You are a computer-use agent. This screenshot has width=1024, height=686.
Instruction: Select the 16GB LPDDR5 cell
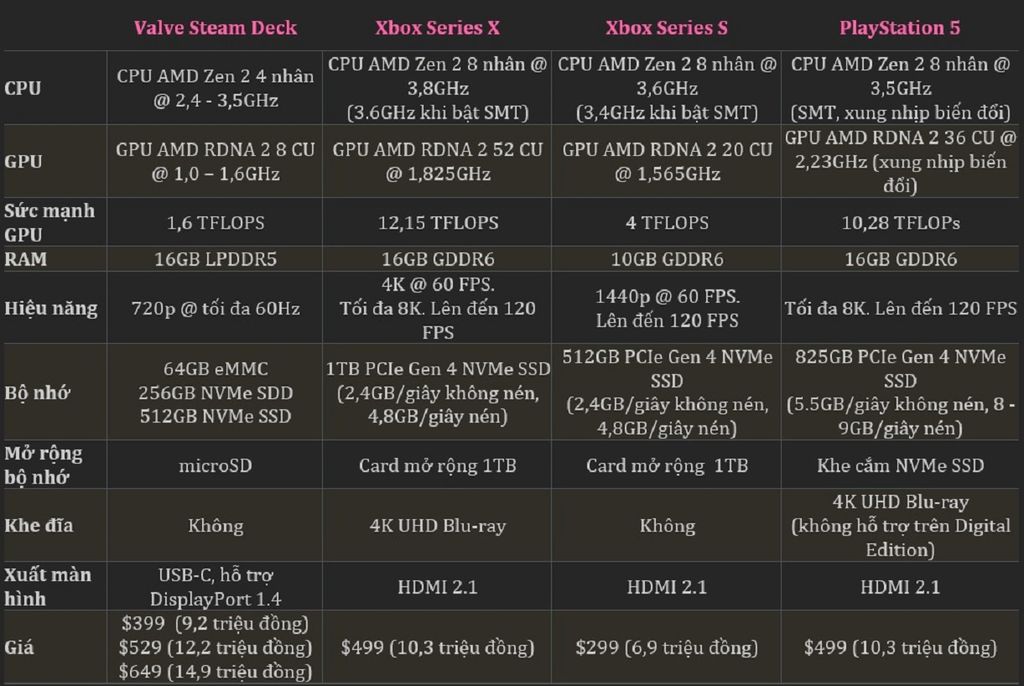(x=216, y=259)
